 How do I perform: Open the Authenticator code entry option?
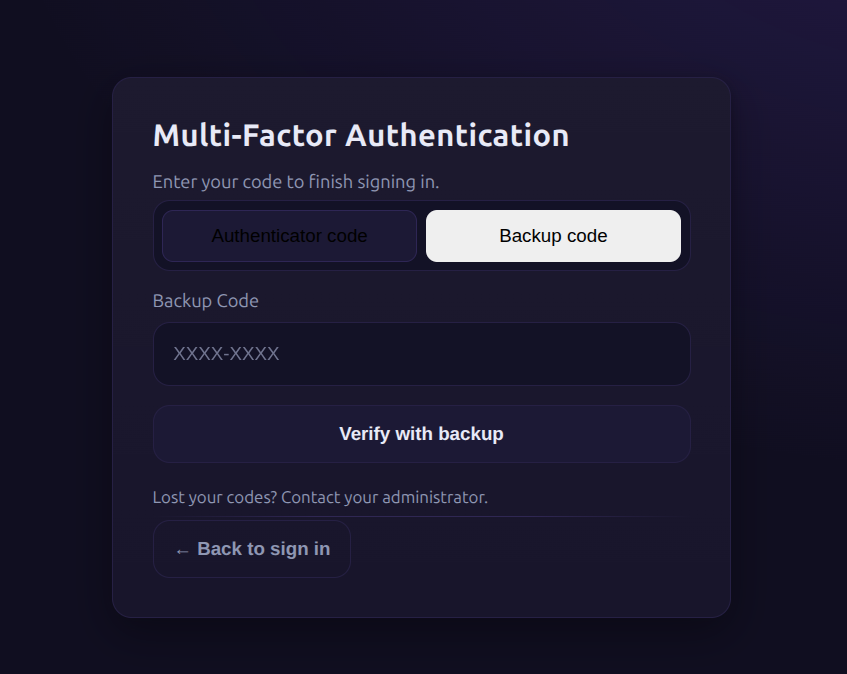click(289, 236)
